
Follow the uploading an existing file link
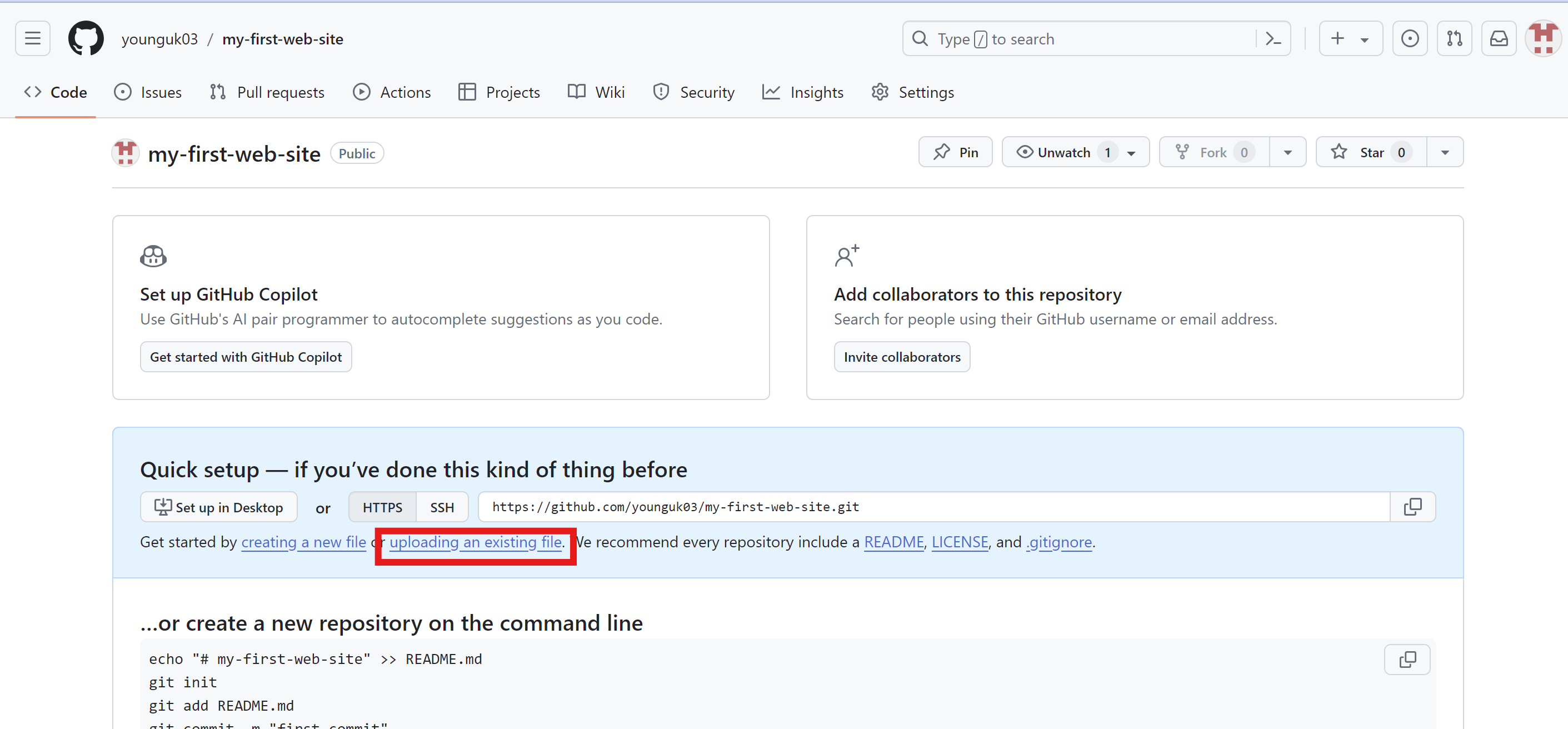[476, 542]
